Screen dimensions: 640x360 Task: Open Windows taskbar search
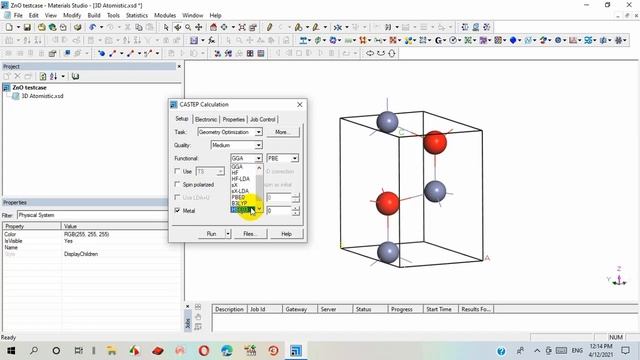coord(34,351)
